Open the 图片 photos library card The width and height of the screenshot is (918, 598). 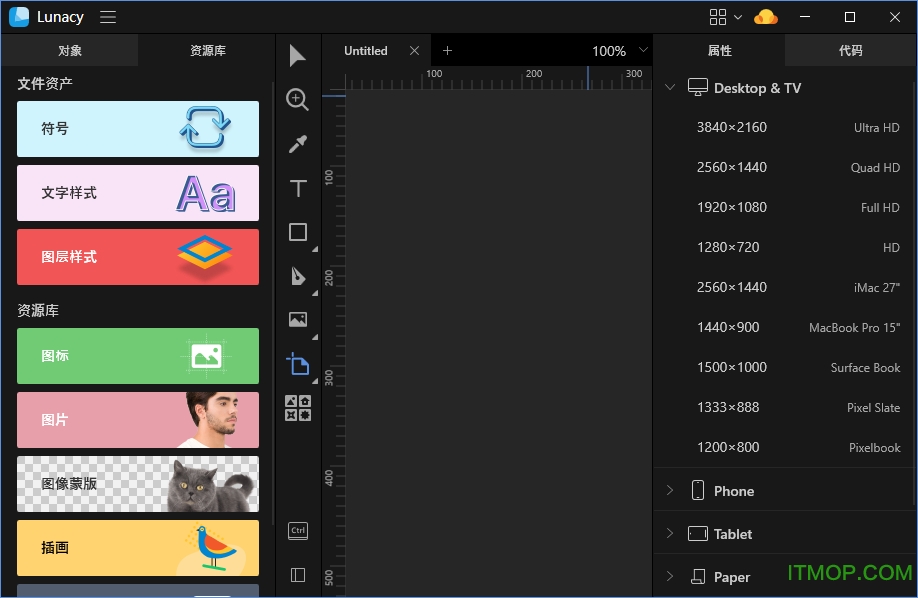pyautogui.click(x=138, y=420)
